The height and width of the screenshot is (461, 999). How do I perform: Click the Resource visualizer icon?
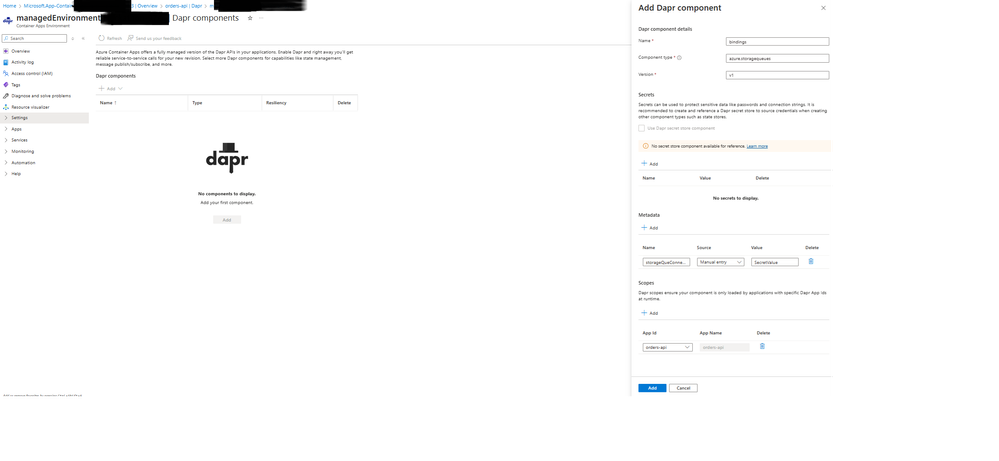[x=6, y=107]
